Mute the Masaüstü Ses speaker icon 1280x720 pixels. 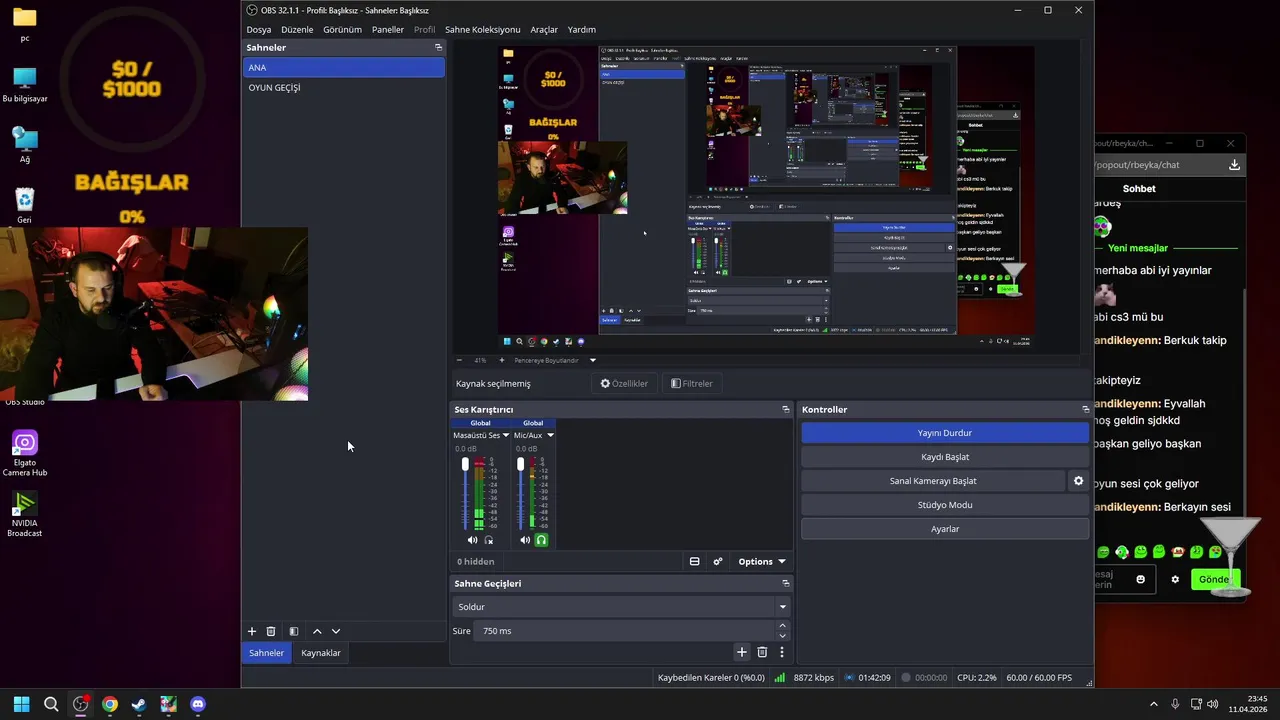pos(472,540)
